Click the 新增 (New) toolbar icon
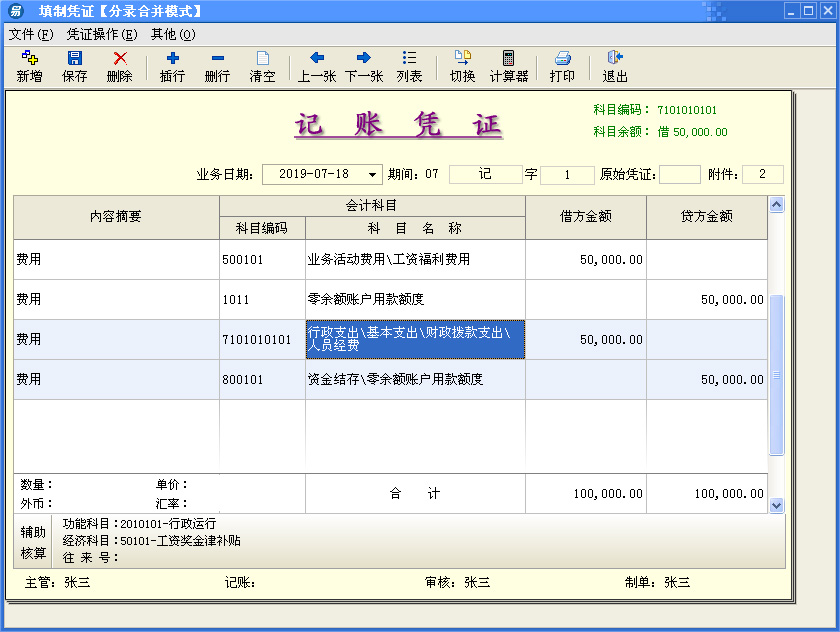840x632 pixels. point(30,66)
